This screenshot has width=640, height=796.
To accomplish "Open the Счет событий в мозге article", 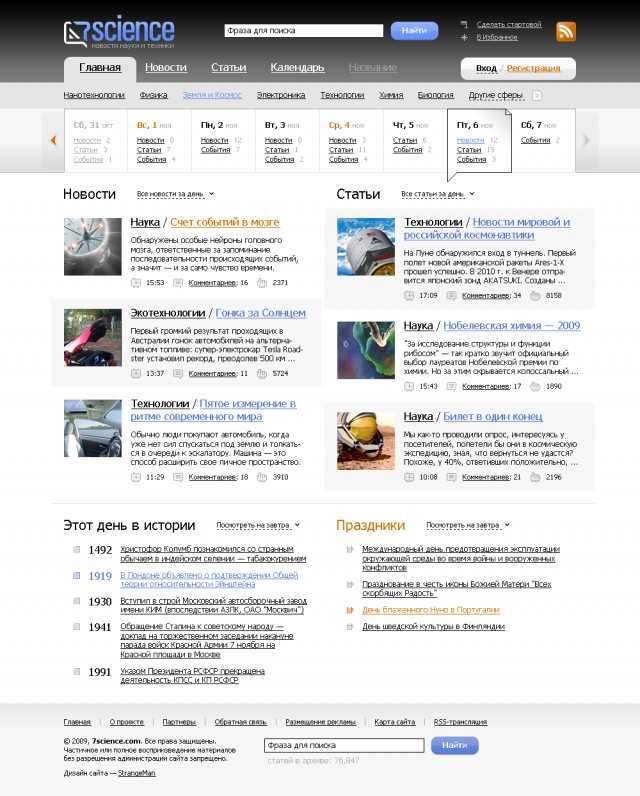I will tap(224, 222).
